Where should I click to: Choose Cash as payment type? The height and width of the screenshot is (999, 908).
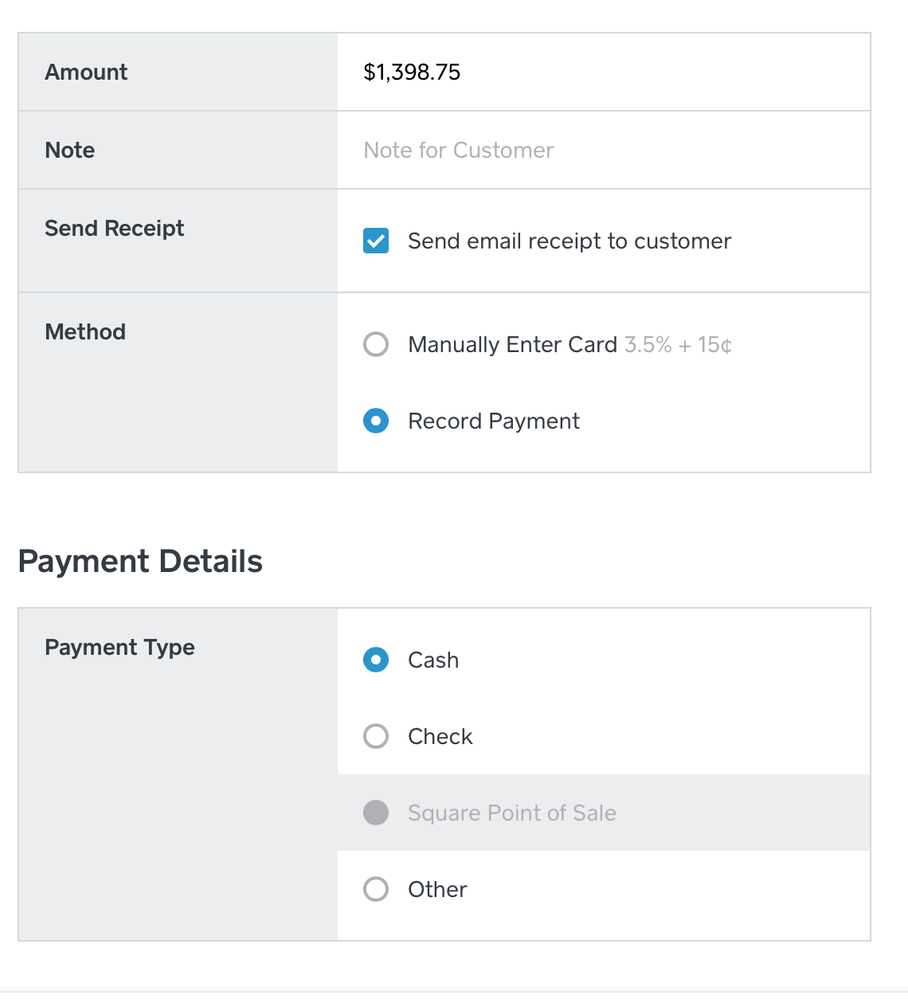point(376,660)
